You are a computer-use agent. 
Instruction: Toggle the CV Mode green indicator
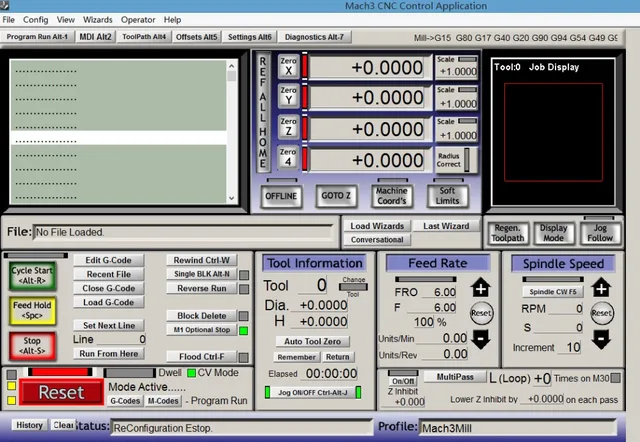pyautogui.click(x=191, y=373)
